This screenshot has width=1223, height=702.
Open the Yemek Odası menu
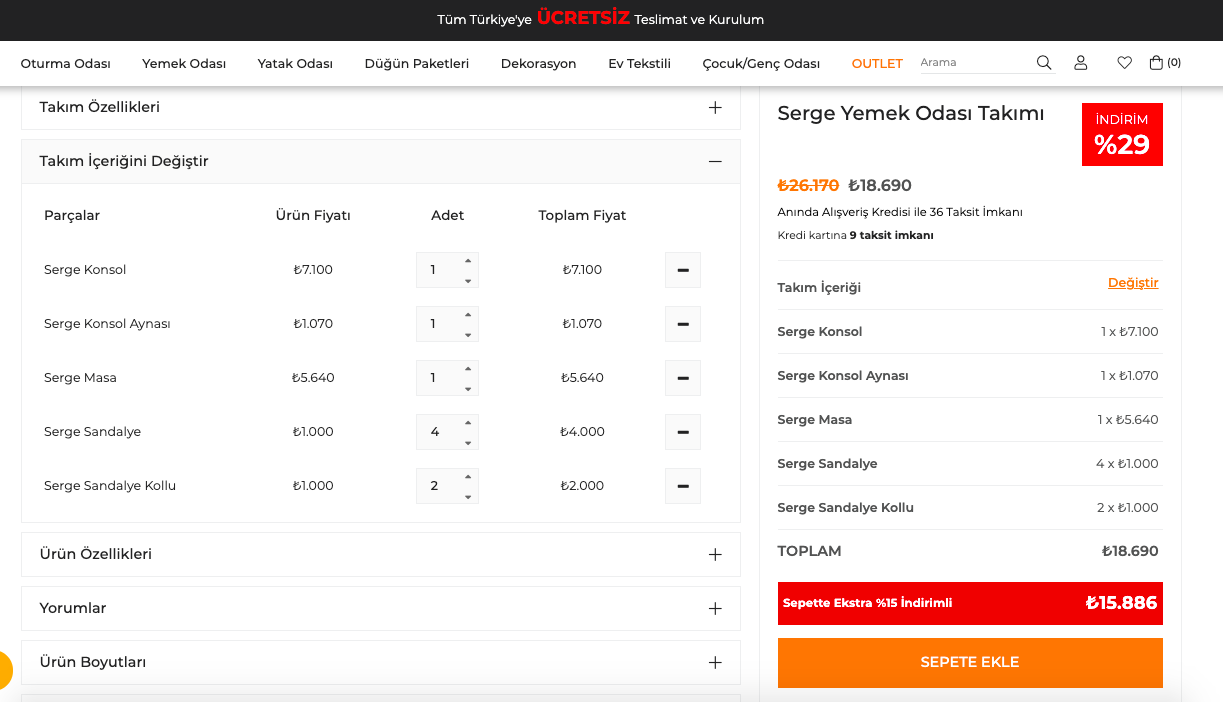184,63
